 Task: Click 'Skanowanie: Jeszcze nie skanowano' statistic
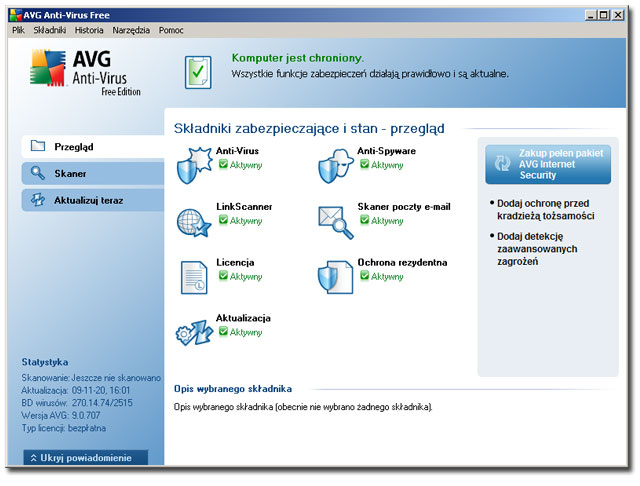(x=91, y=378)
